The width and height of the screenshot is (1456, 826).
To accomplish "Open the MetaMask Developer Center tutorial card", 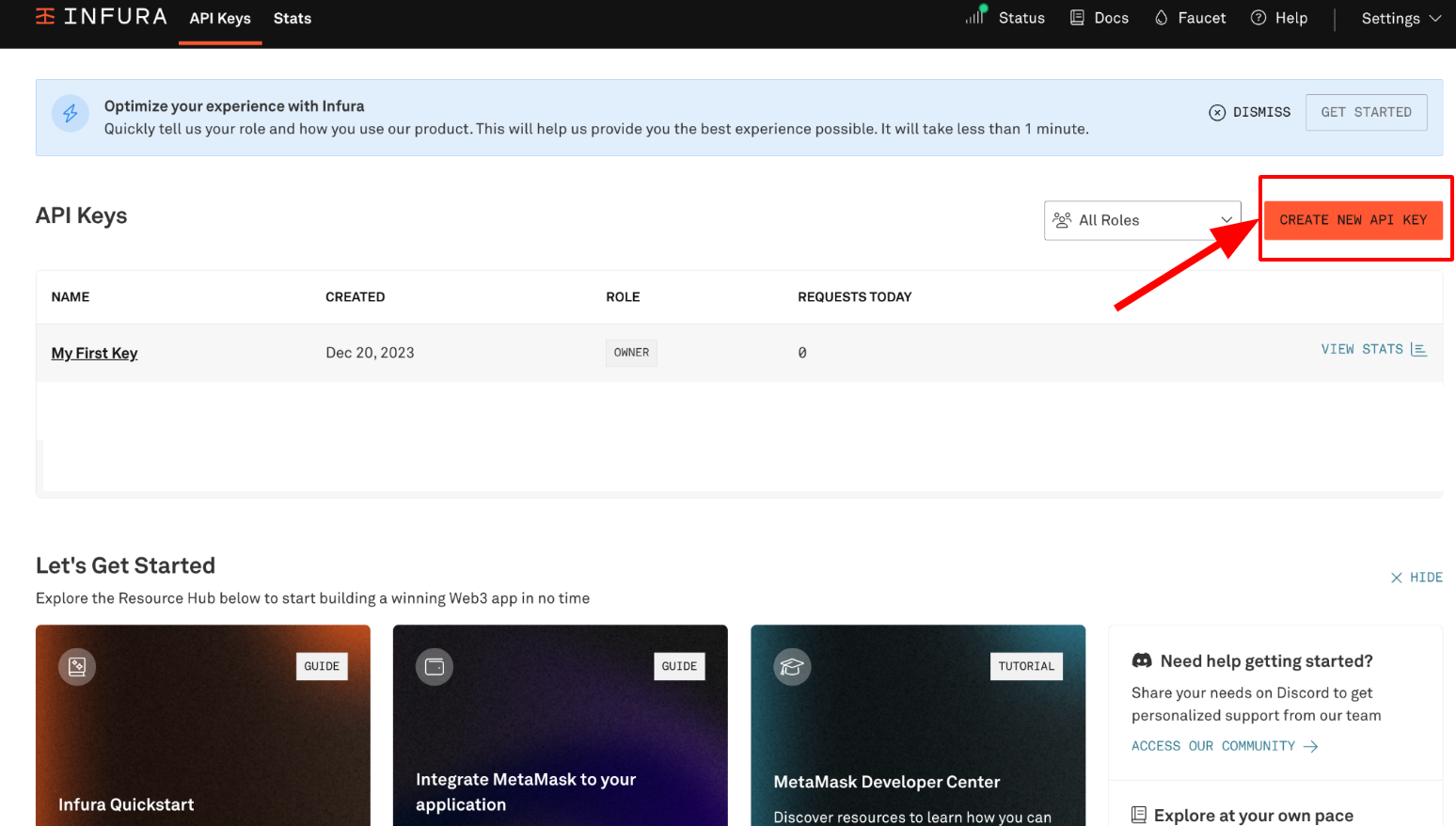I will click(x=918, y=725).
